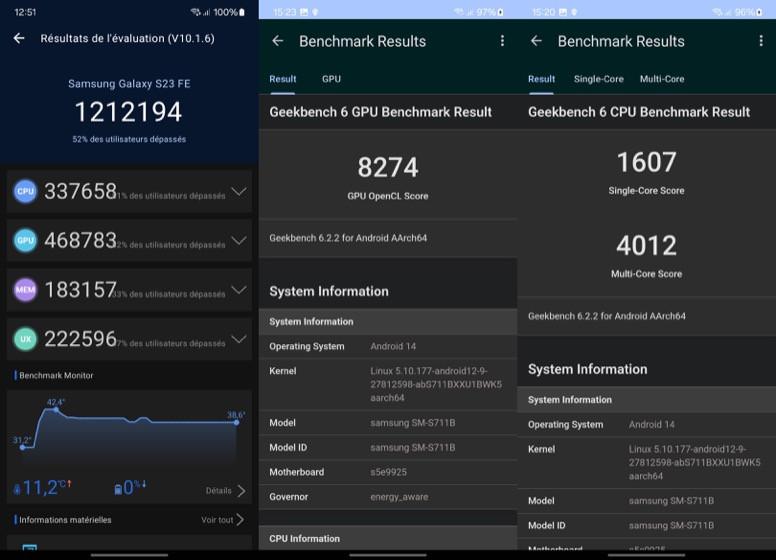Tap Governor energy_aware row
The image size is (776, 560).
pos(388,497)
